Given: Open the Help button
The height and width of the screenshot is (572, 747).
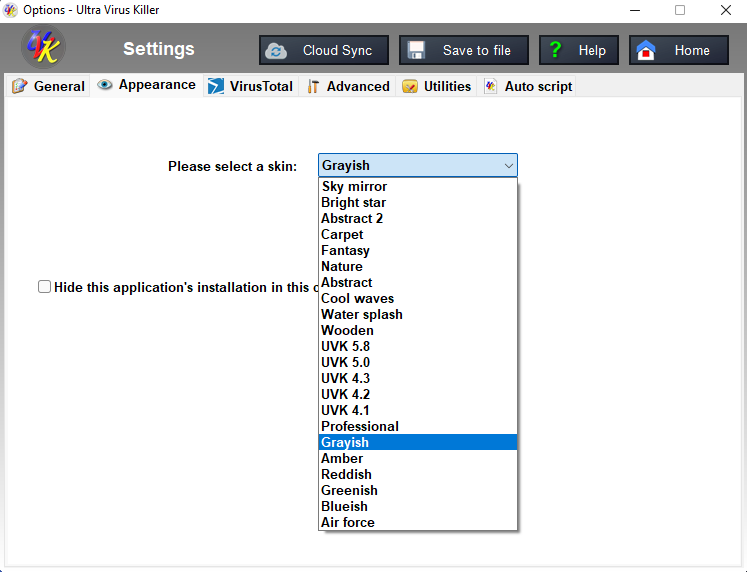Looking at the screenshot, I should tap(579, 50).
